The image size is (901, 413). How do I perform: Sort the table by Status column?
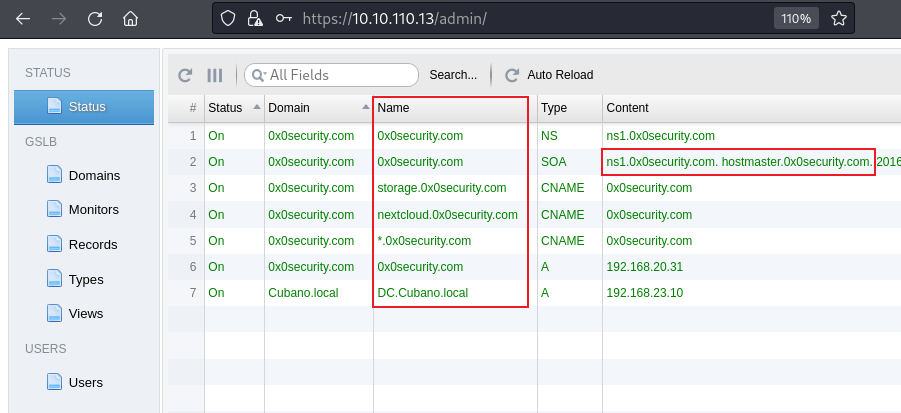tap(231, 107)
